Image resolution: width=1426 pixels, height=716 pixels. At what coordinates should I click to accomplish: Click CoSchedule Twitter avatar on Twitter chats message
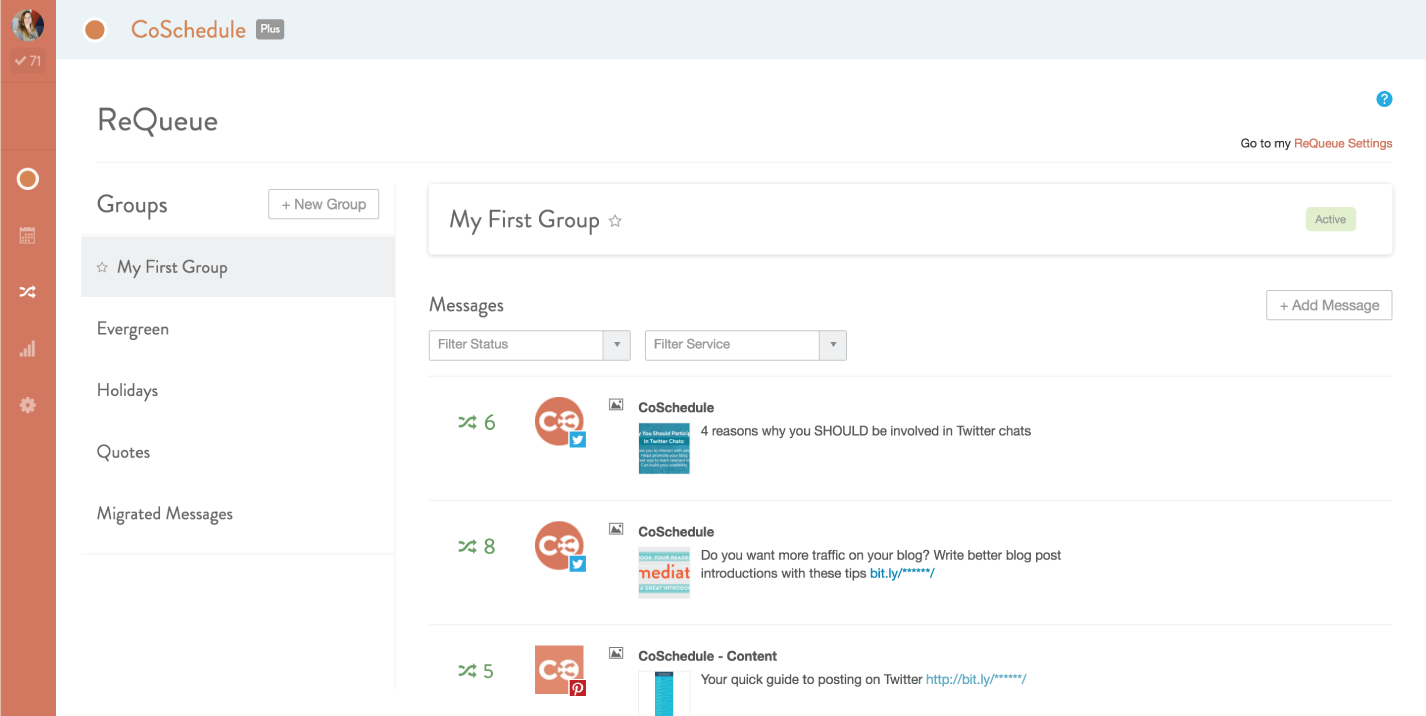559,421
